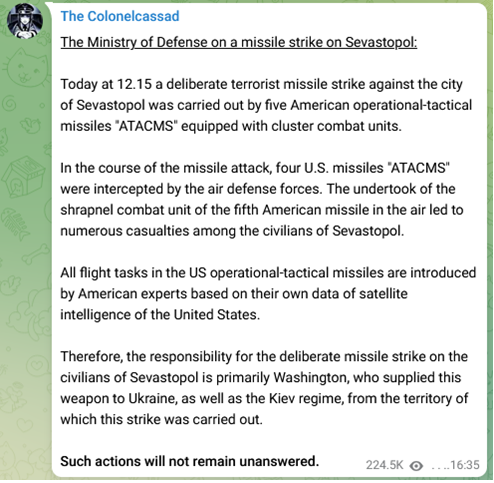Click the dots before the timestamp
The image size is (494, 483).
(x=440, y=468)
